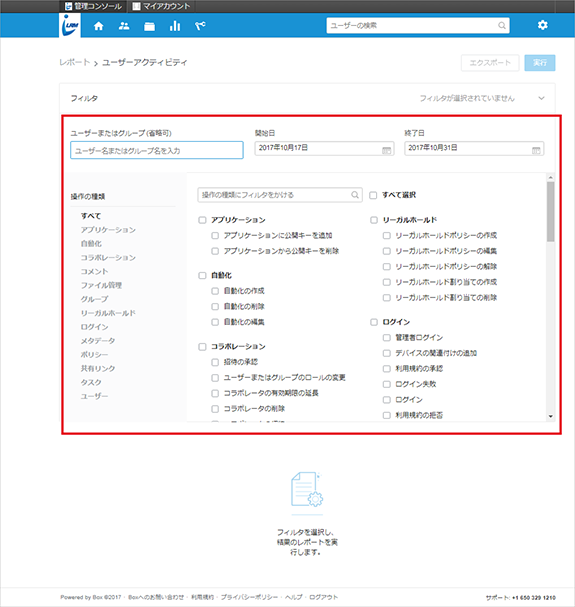Click the エクスポート button
The width and height of the screenshot is (575, 607).
point(490,63)
